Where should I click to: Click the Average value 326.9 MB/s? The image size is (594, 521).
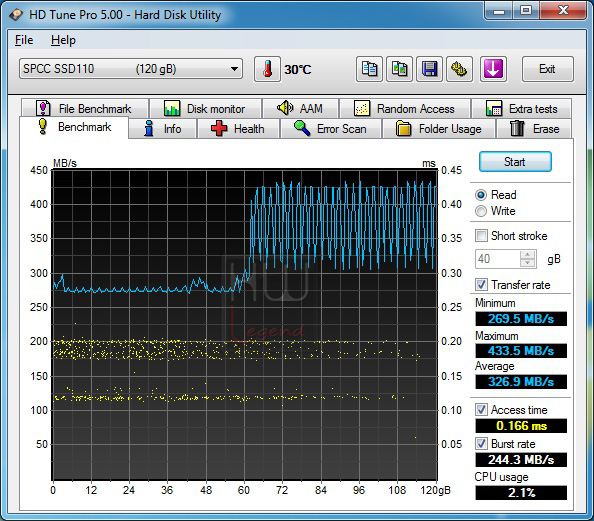pos(521,382)
